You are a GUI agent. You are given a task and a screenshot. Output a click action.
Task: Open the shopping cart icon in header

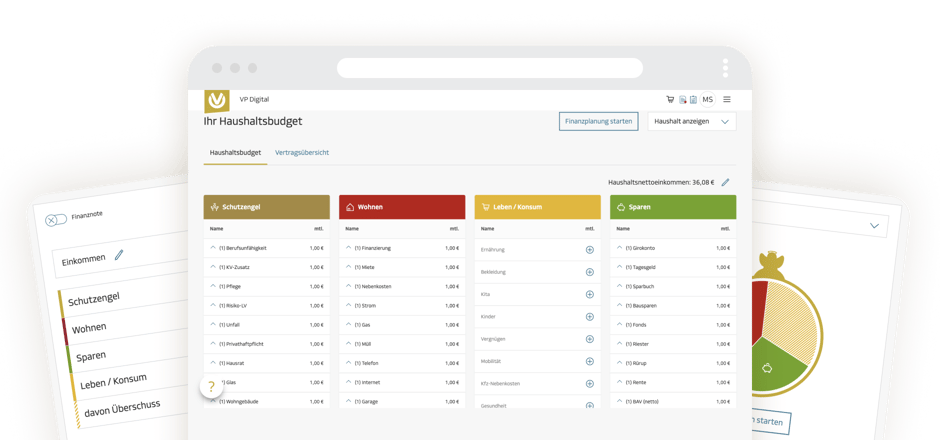670,100
